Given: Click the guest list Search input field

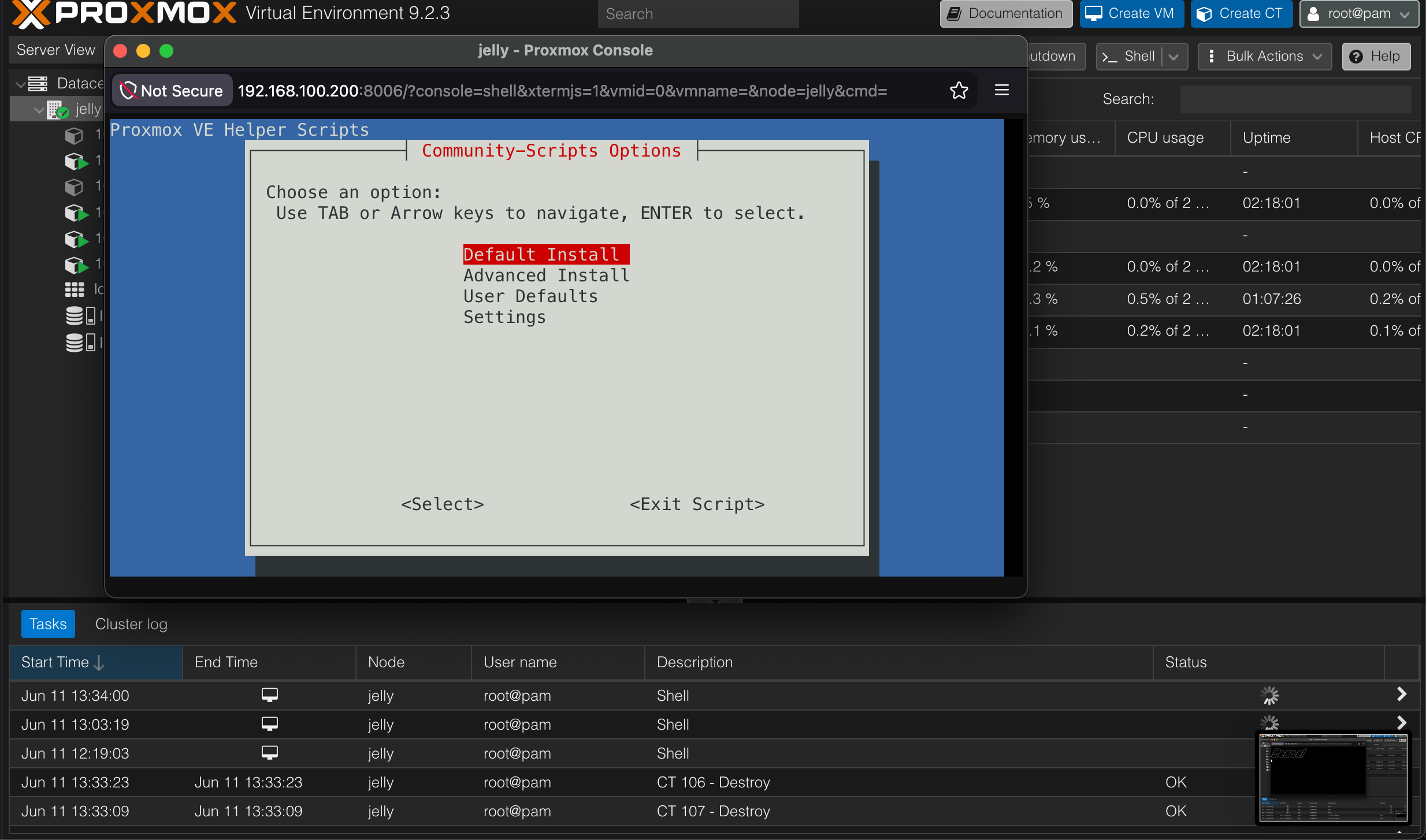Looking at the screenshot, I should click(x=1295, y=99).
